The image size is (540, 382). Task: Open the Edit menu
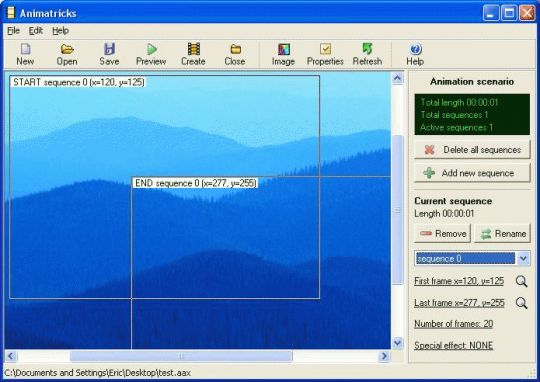tap(35, 31)
